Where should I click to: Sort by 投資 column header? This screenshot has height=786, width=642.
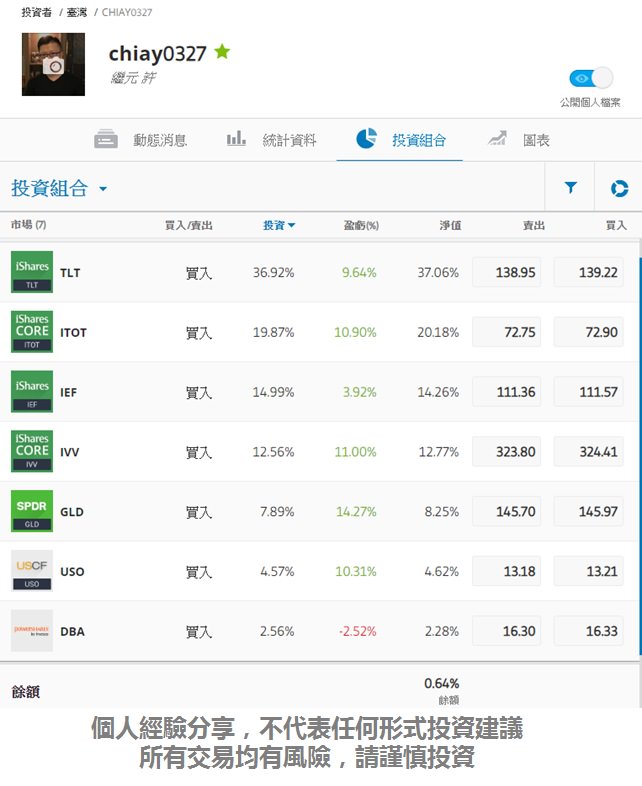(x=279, y=226)
